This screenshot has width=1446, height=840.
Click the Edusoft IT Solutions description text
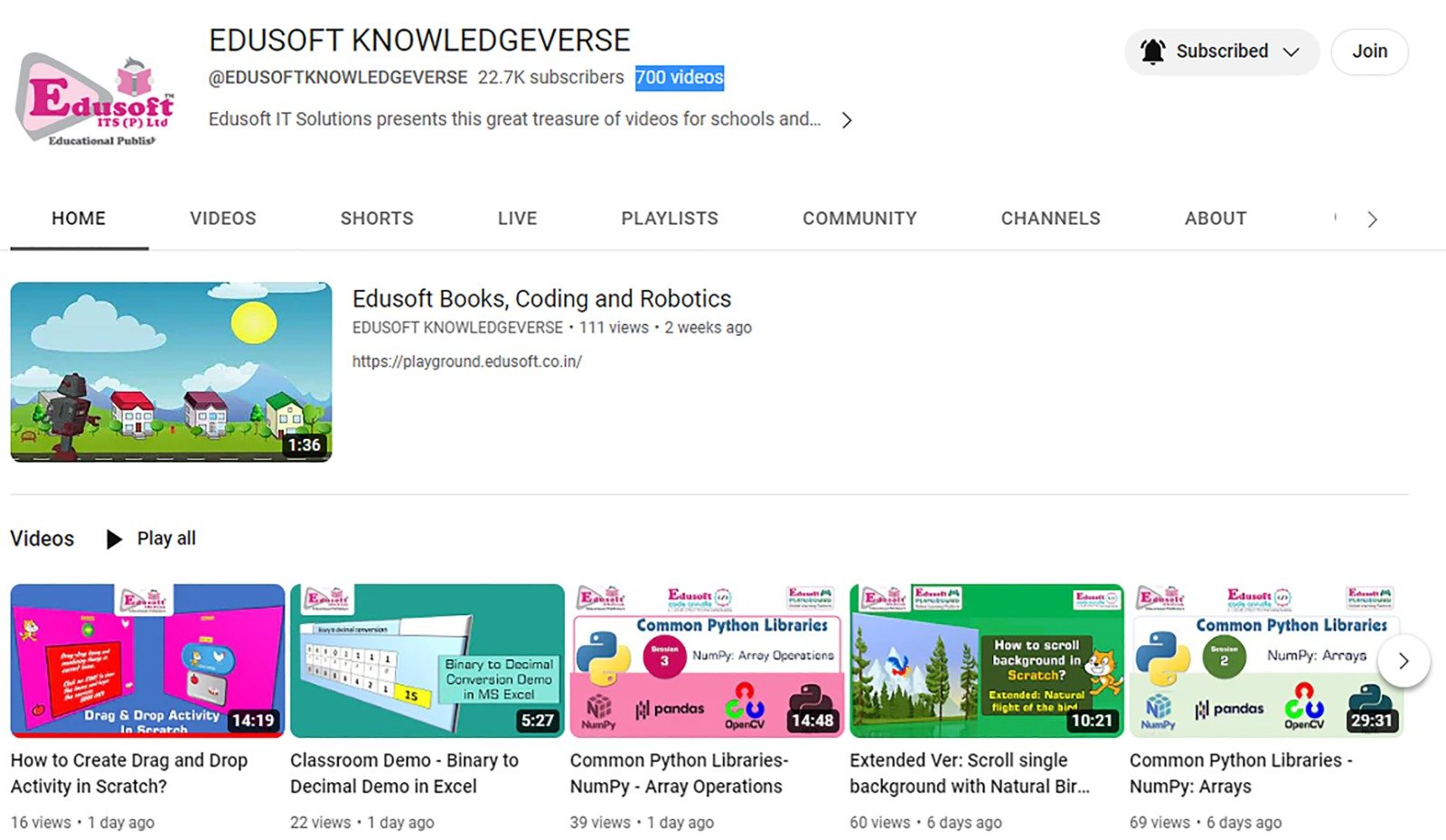click(514, 119)
